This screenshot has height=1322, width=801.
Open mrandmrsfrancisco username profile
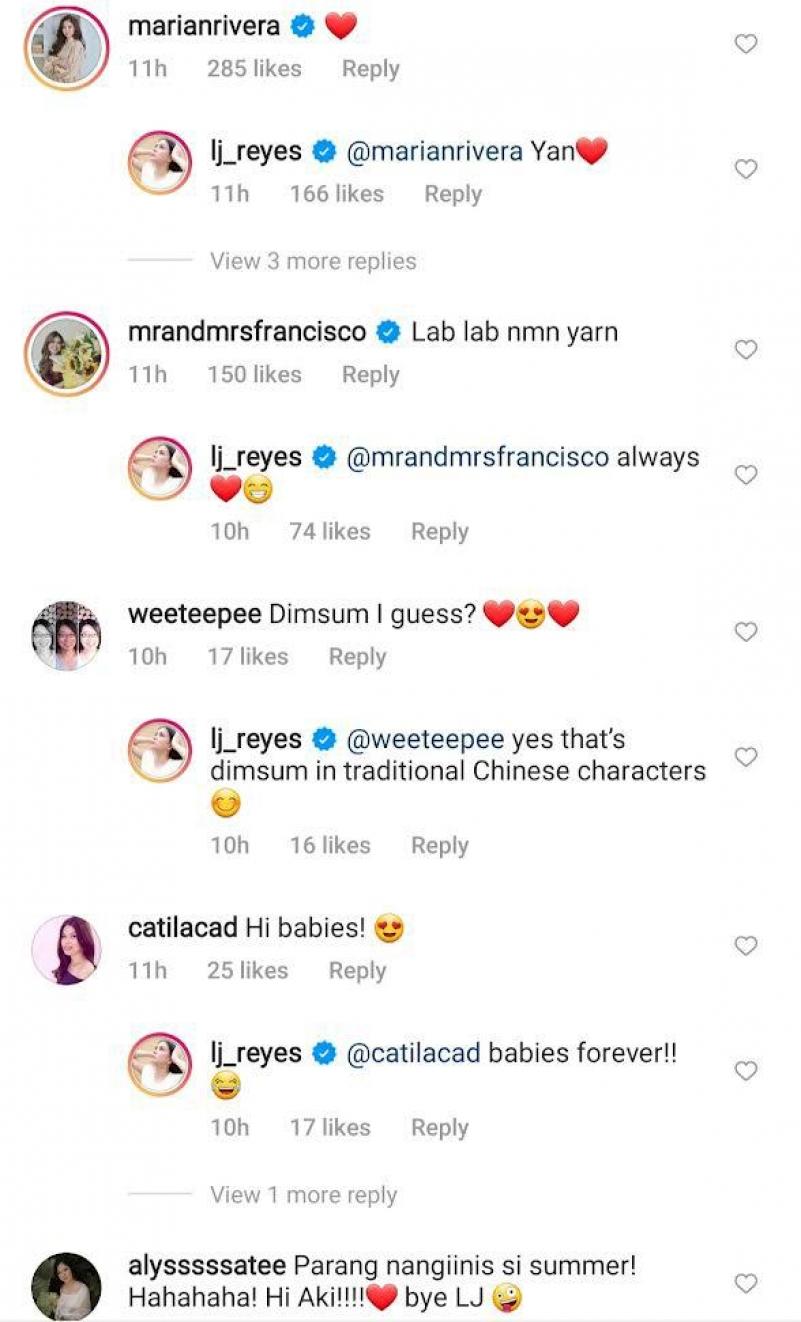pos(247,332)
